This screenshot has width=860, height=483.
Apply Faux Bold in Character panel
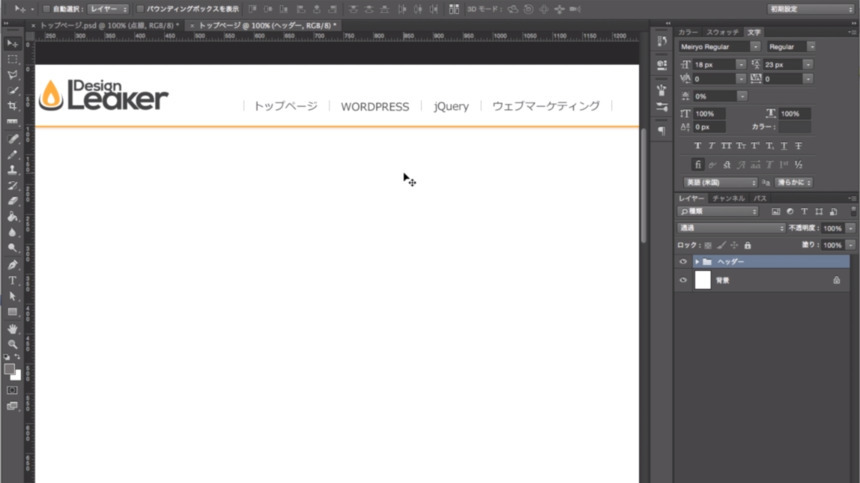(x=697, y=146)
